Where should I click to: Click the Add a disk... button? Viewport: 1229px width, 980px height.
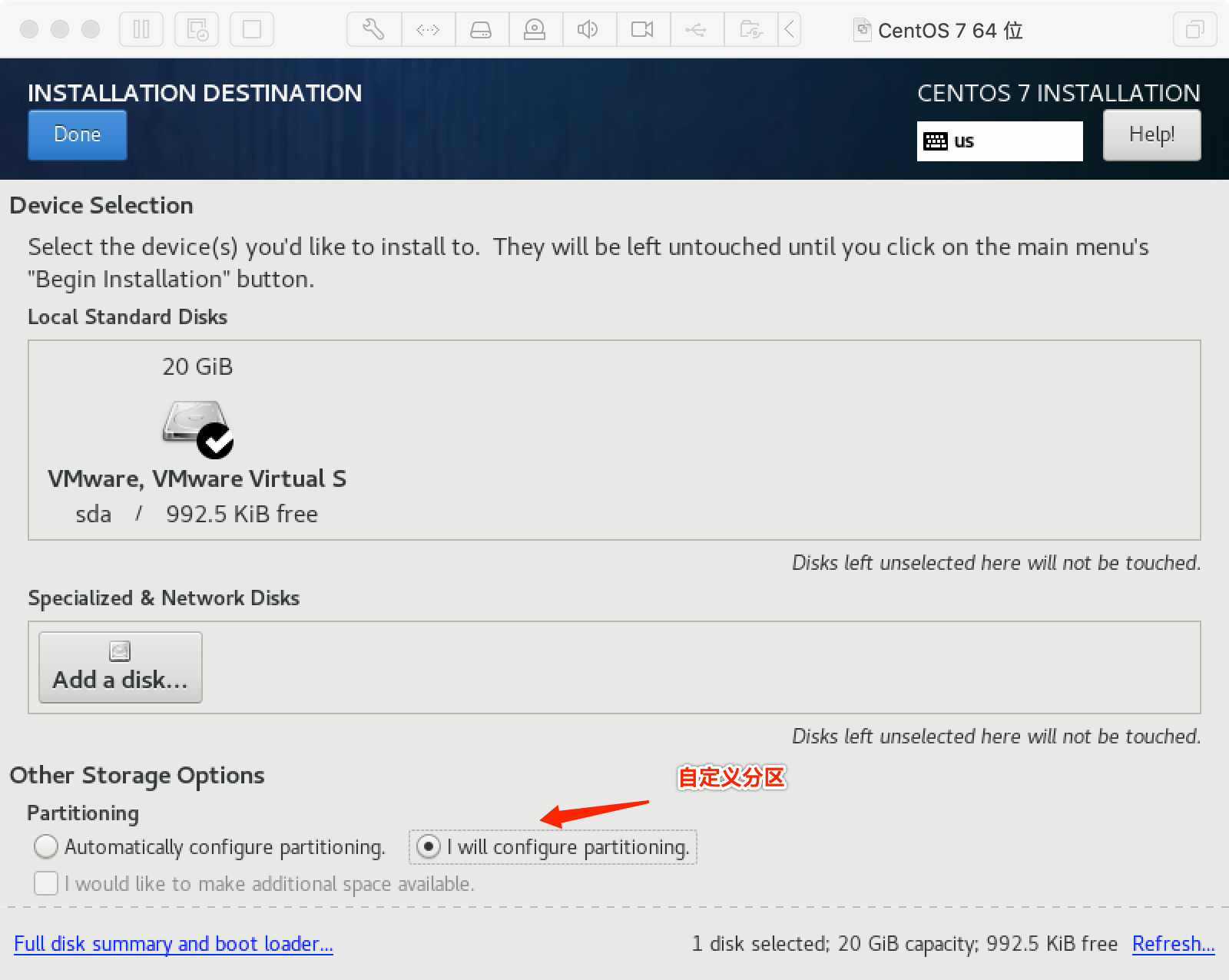[x=121, y=667]
